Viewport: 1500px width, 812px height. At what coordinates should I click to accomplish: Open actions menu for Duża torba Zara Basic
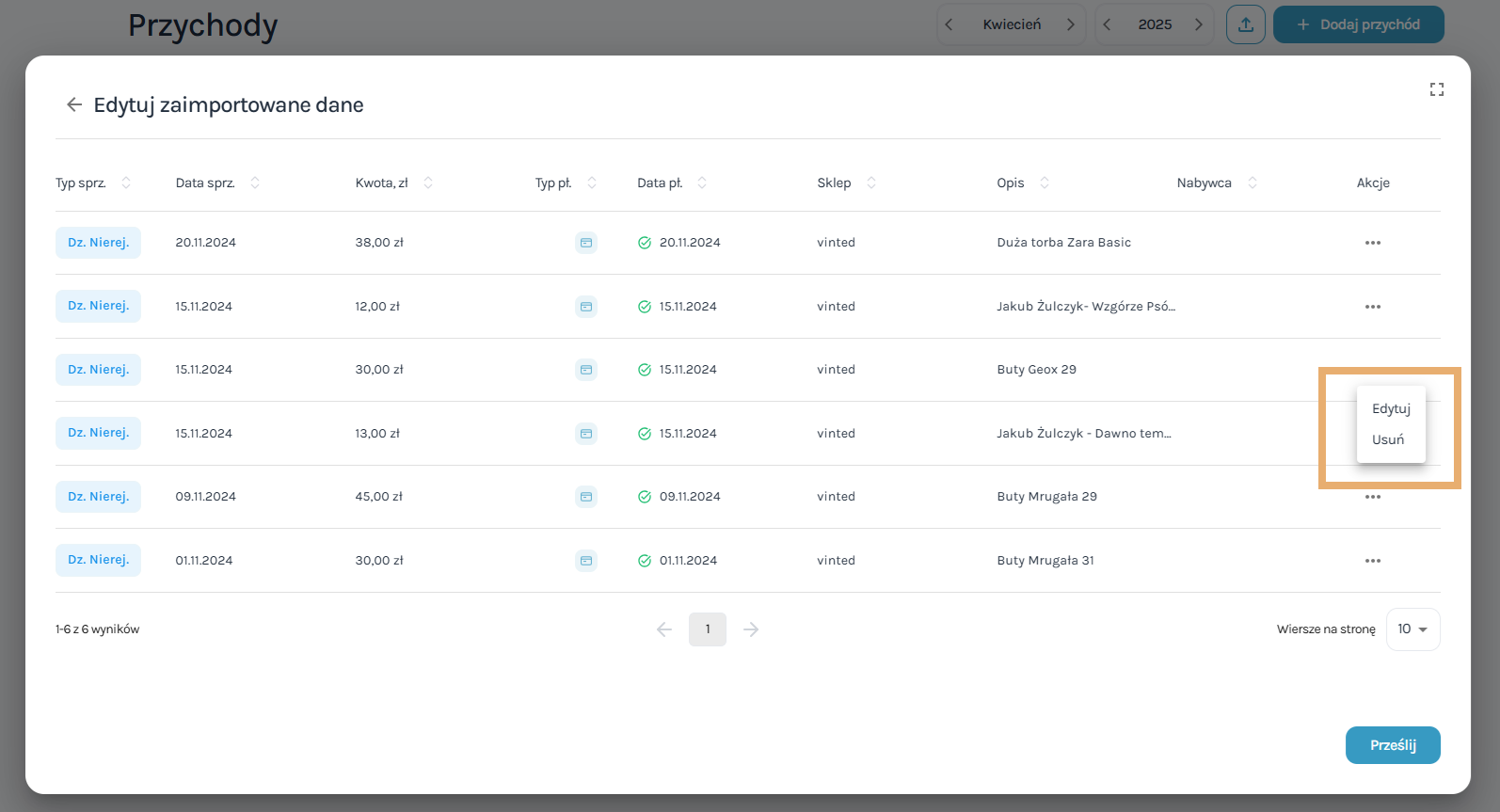click(1372, 243)
